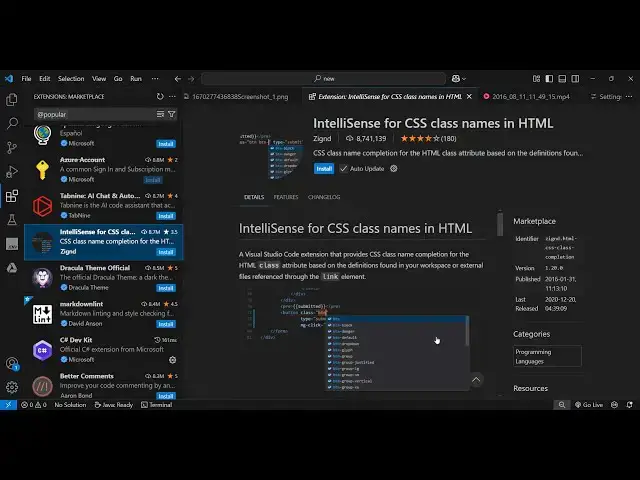Image resolution: width=640 pixels, height=480 pixels.
Task: Click the details pane vertical scrollbar
Action: click(500, 223)
